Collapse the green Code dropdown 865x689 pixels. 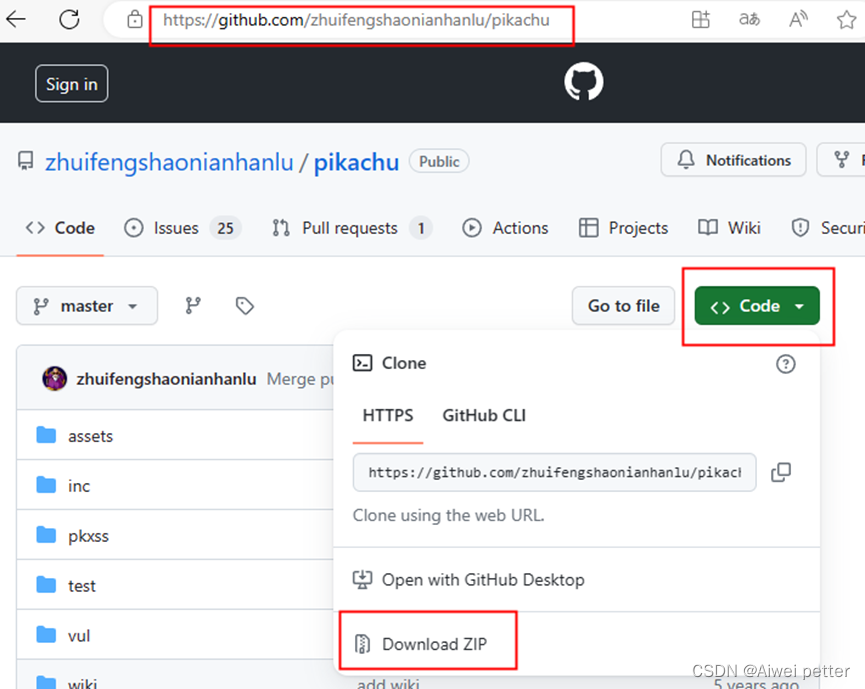coord(757,306)
